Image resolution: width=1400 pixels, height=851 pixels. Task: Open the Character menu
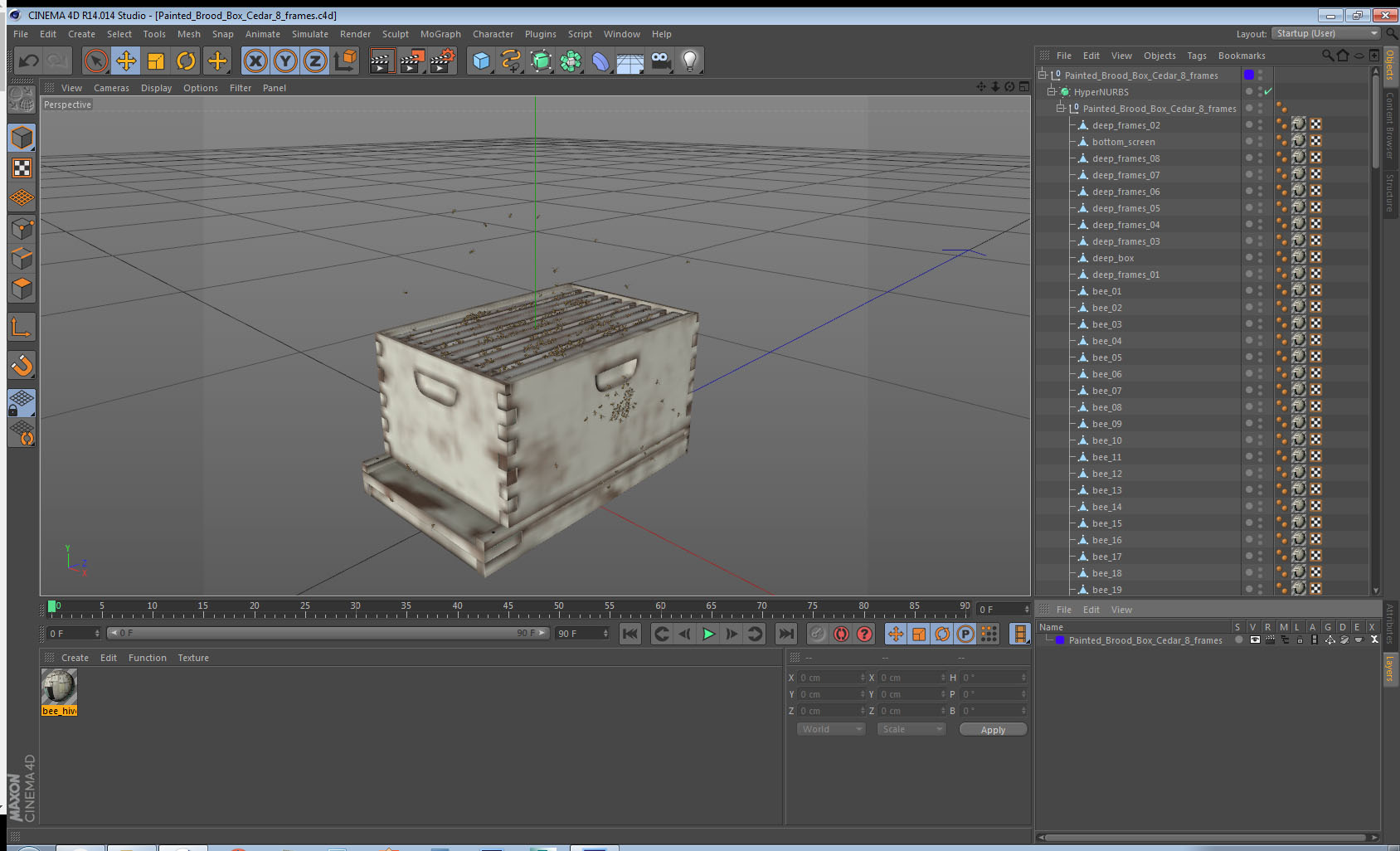coord(493,34)
